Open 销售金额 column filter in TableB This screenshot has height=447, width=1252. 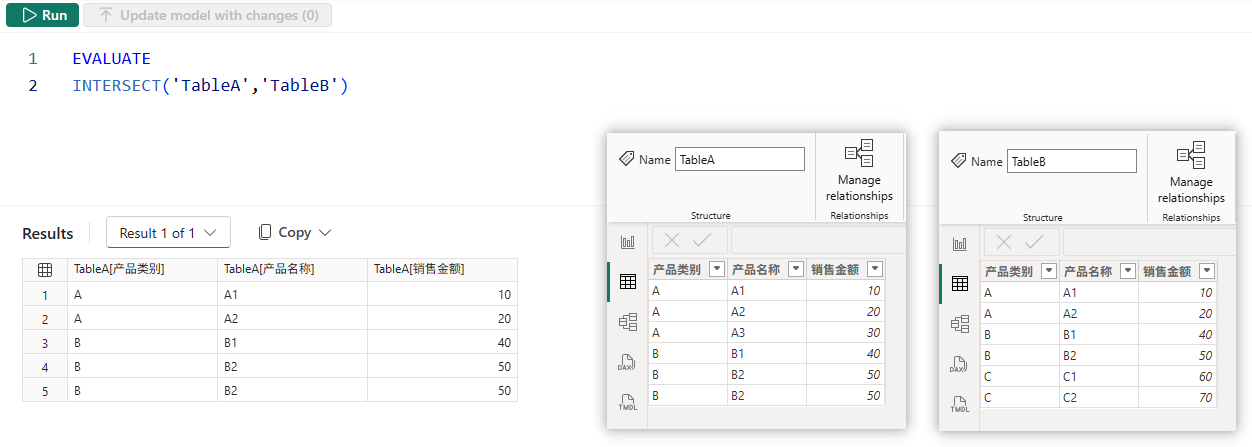[x=1207, y=270]
